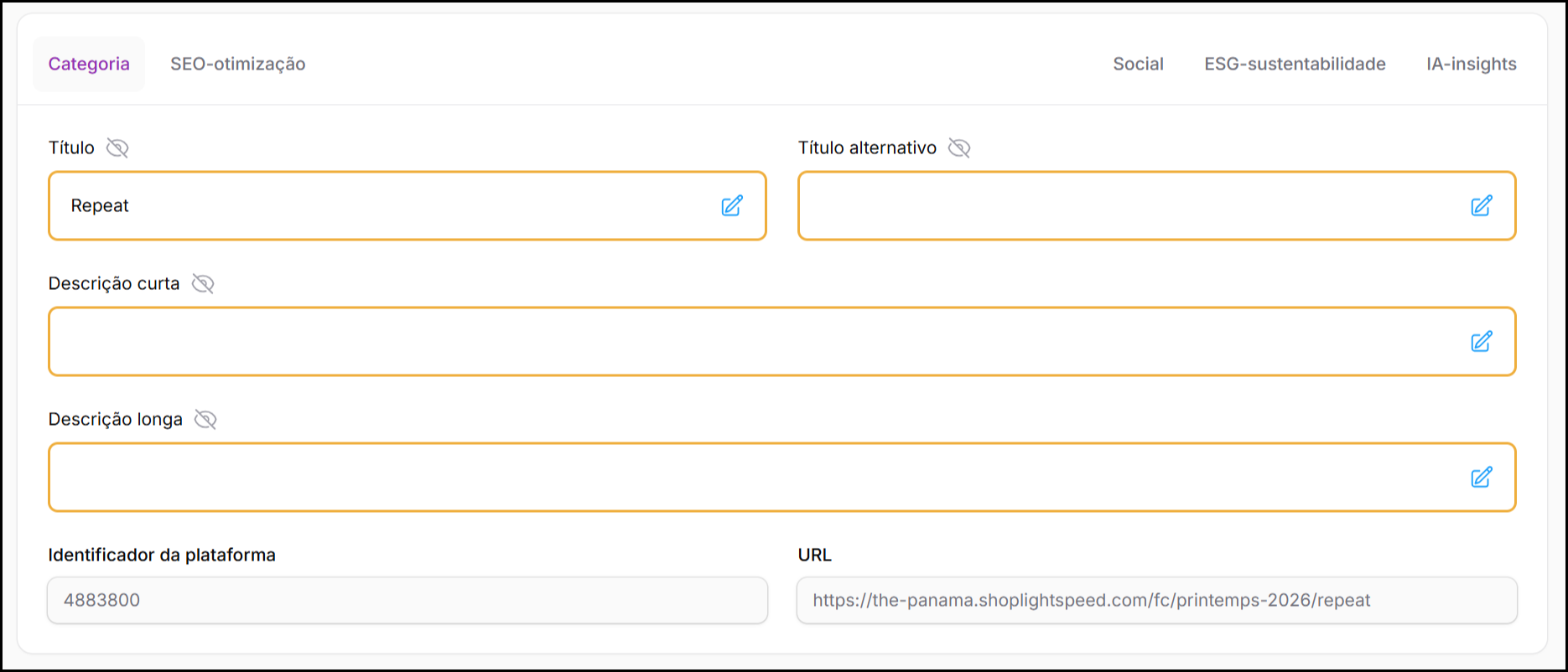Screen dimensions: 1568x672
Task: Click the Título field containing Repeat
Action: tap(377, 206)
